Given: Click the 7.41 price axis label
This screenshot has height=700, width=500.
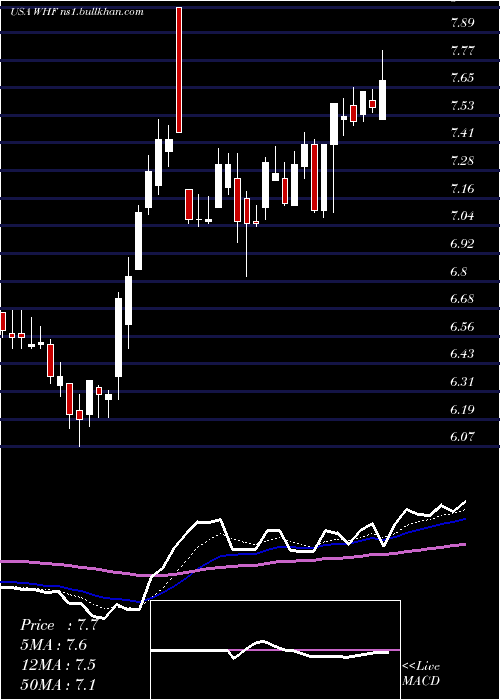Looking at the screenshot, I should (462, 133).
